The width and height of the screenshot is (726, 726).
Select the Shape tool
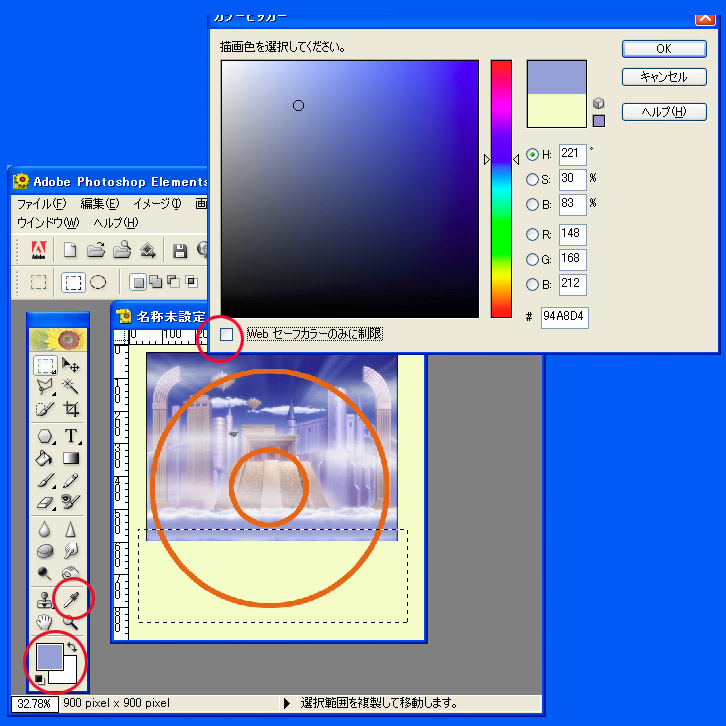pyautogui.click(x=45, y=436)
